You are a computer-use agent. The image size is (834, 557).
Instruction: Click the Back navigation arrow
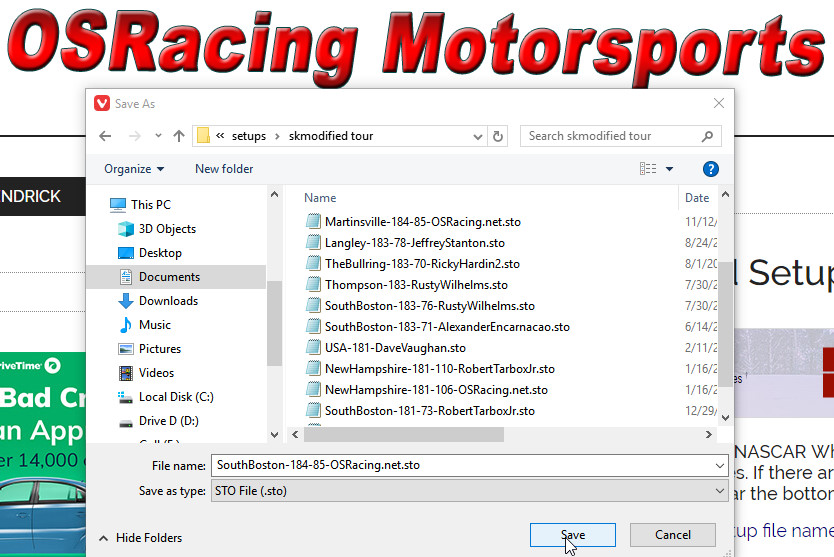point(106,136)
